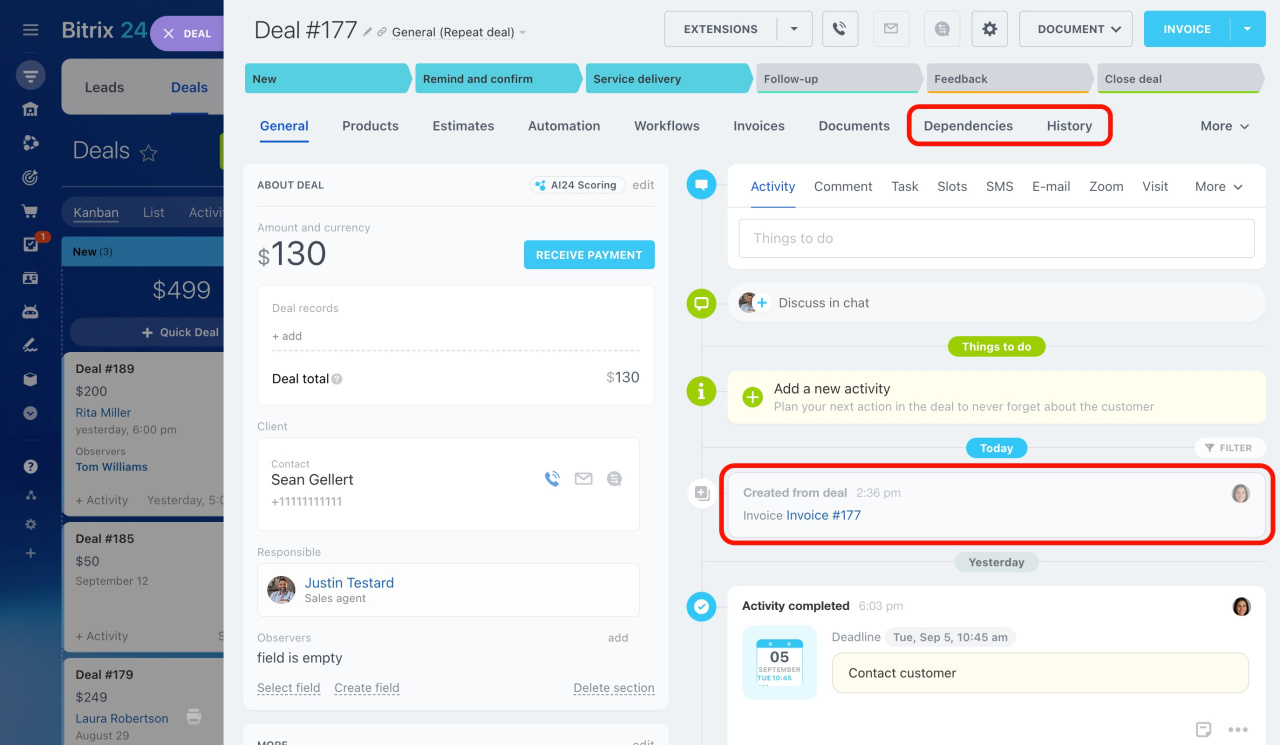Open the Automation tab
Screen dimensions: 1280x745
[564, 126]
